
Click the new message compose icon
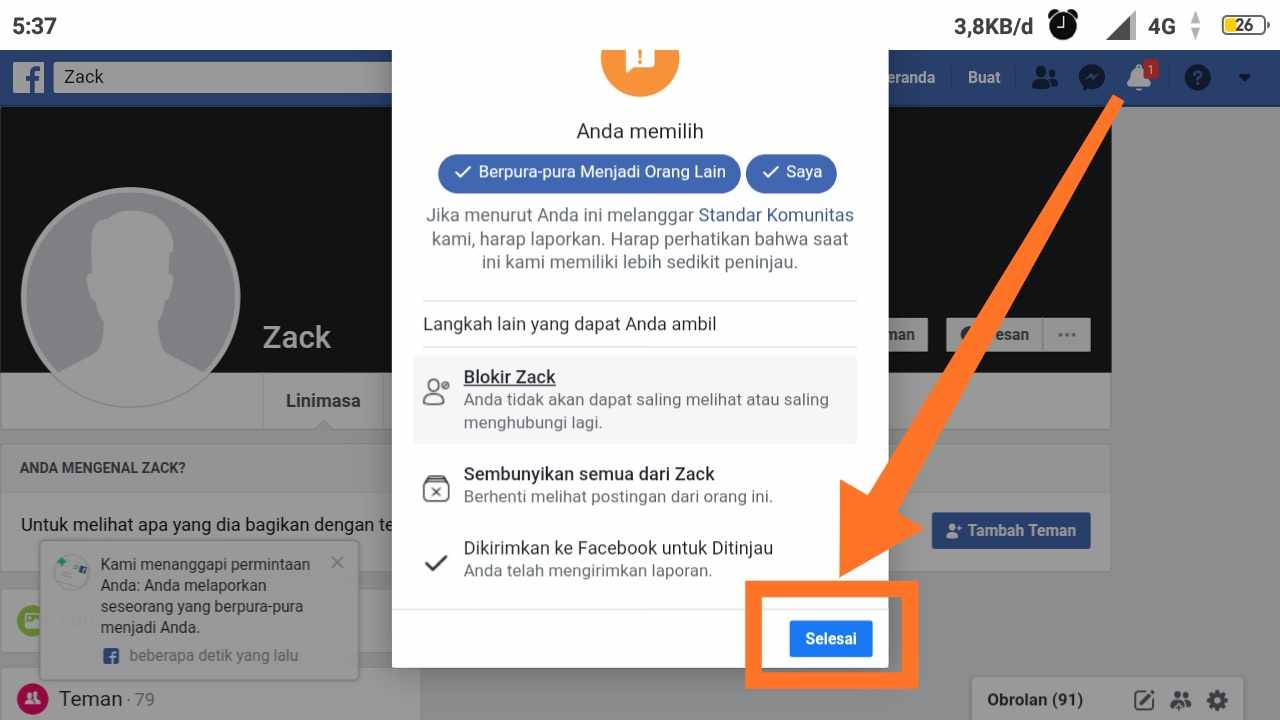click(1144, 700)
